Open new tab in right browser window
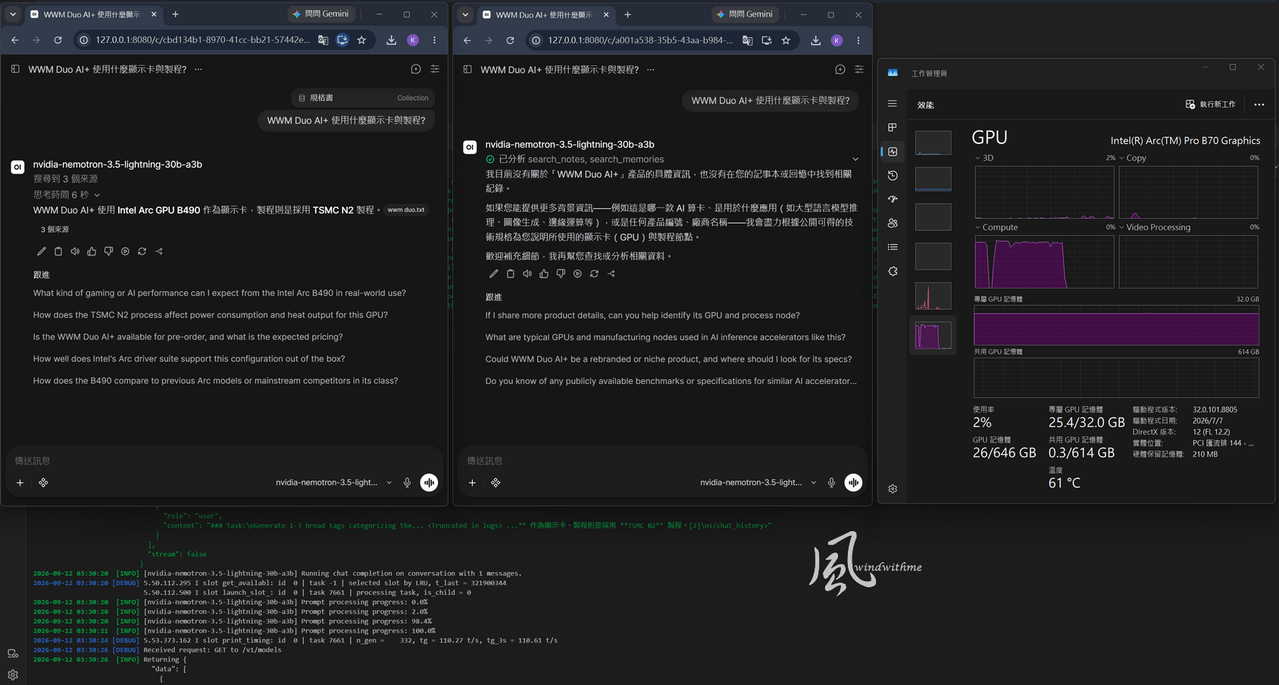The height and width of the screenshot is (685, 1279). [x=627, y=14]
